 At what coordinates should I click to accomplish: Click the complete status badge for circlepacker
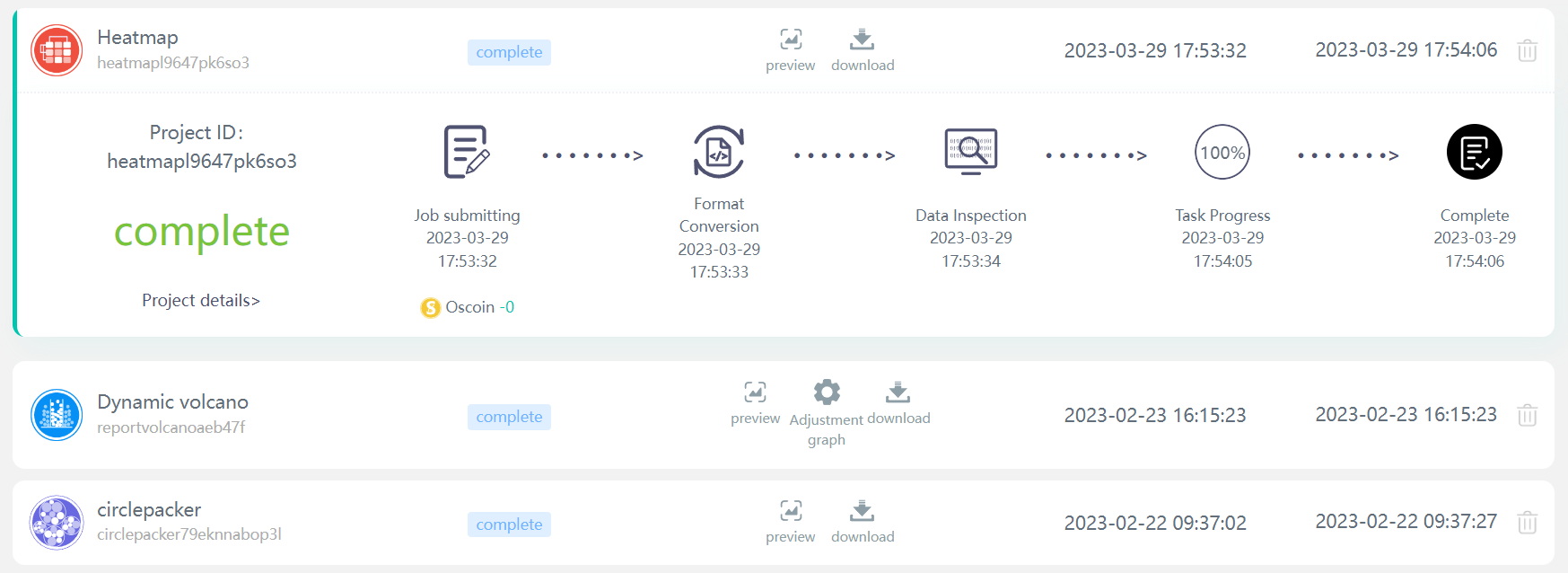tap(509, 525)
